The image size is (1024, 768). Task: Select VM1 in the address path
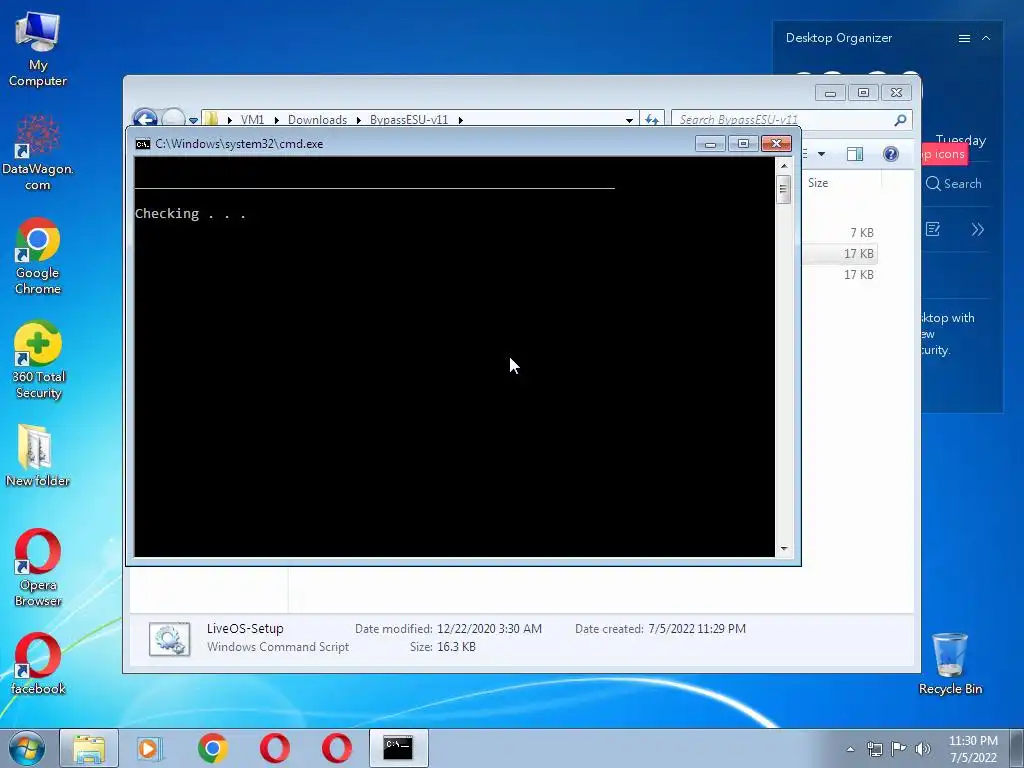(252, 120)
